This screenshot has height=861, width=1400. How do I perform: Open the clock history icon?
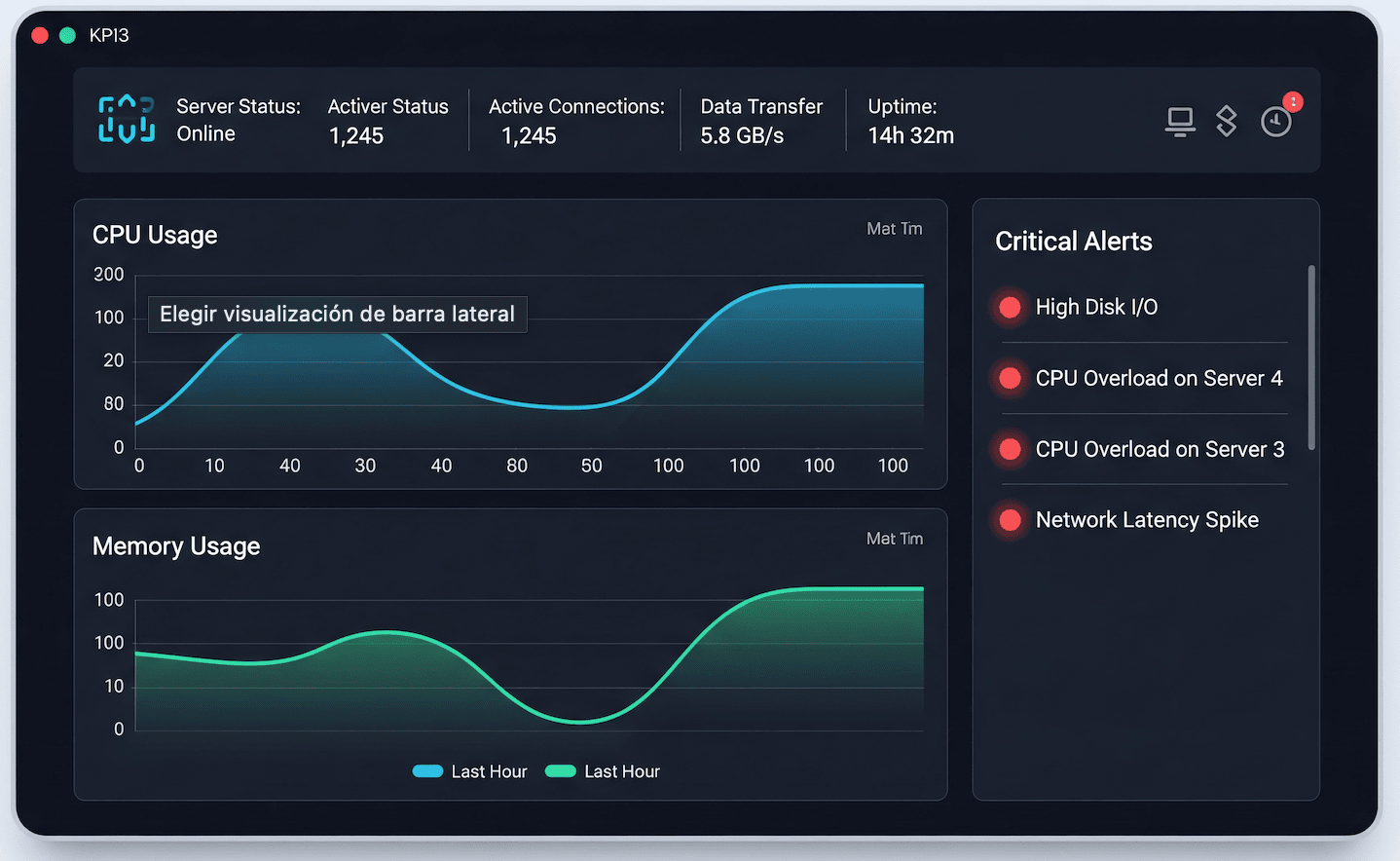coord(1275,123)
